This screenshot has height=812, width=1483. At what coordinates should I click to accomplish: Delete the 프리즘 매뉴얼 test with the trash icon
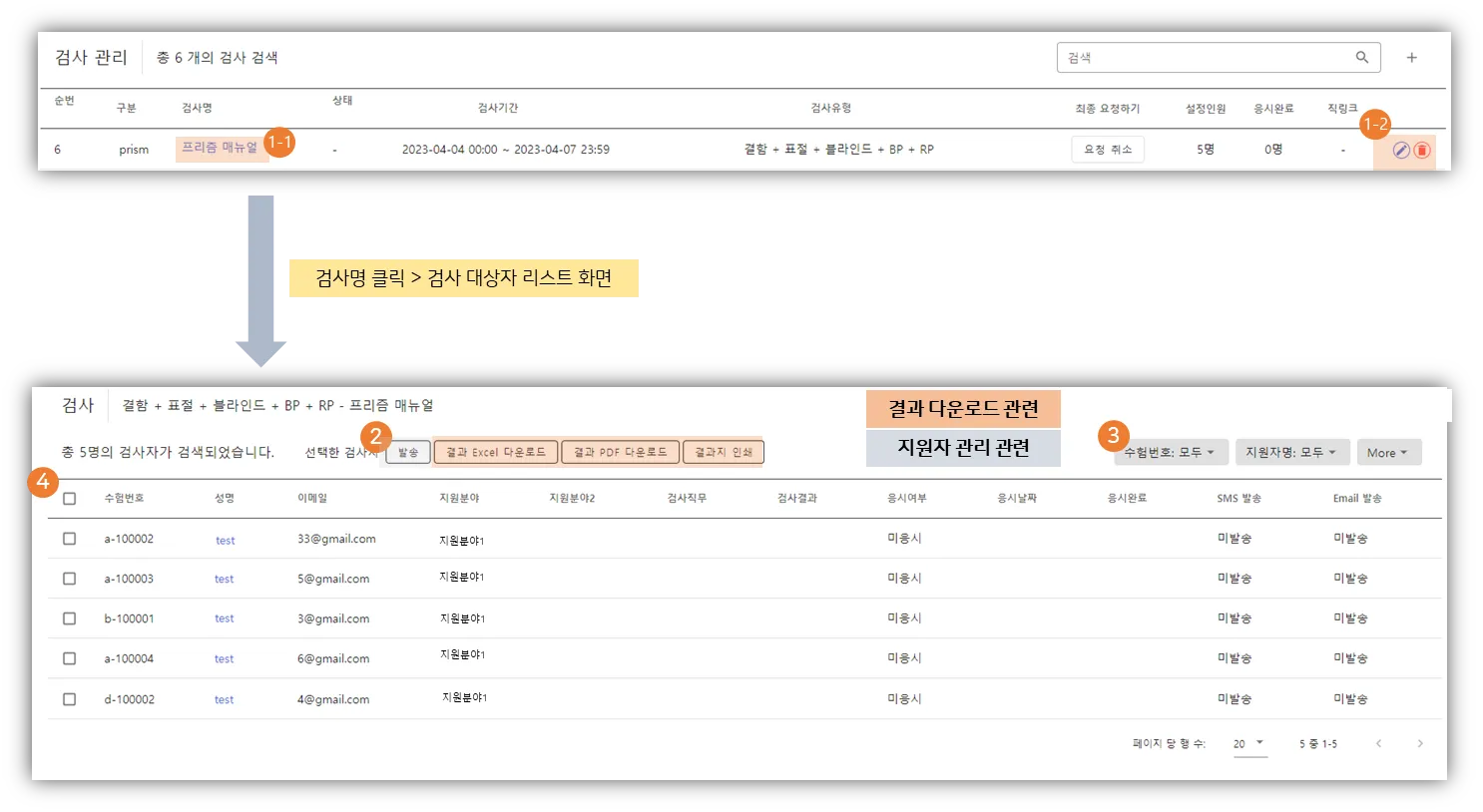[x=1422, y=150]
